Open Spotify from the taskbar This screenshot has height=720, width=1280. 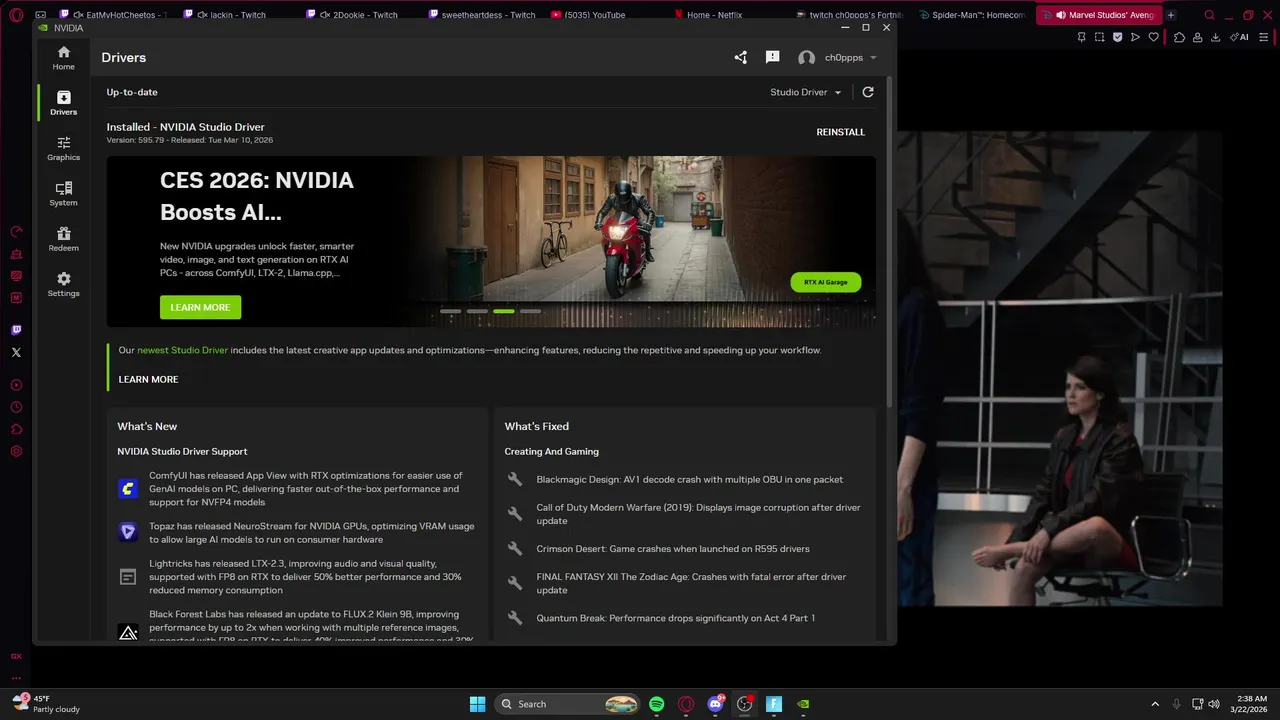point(656,704)
